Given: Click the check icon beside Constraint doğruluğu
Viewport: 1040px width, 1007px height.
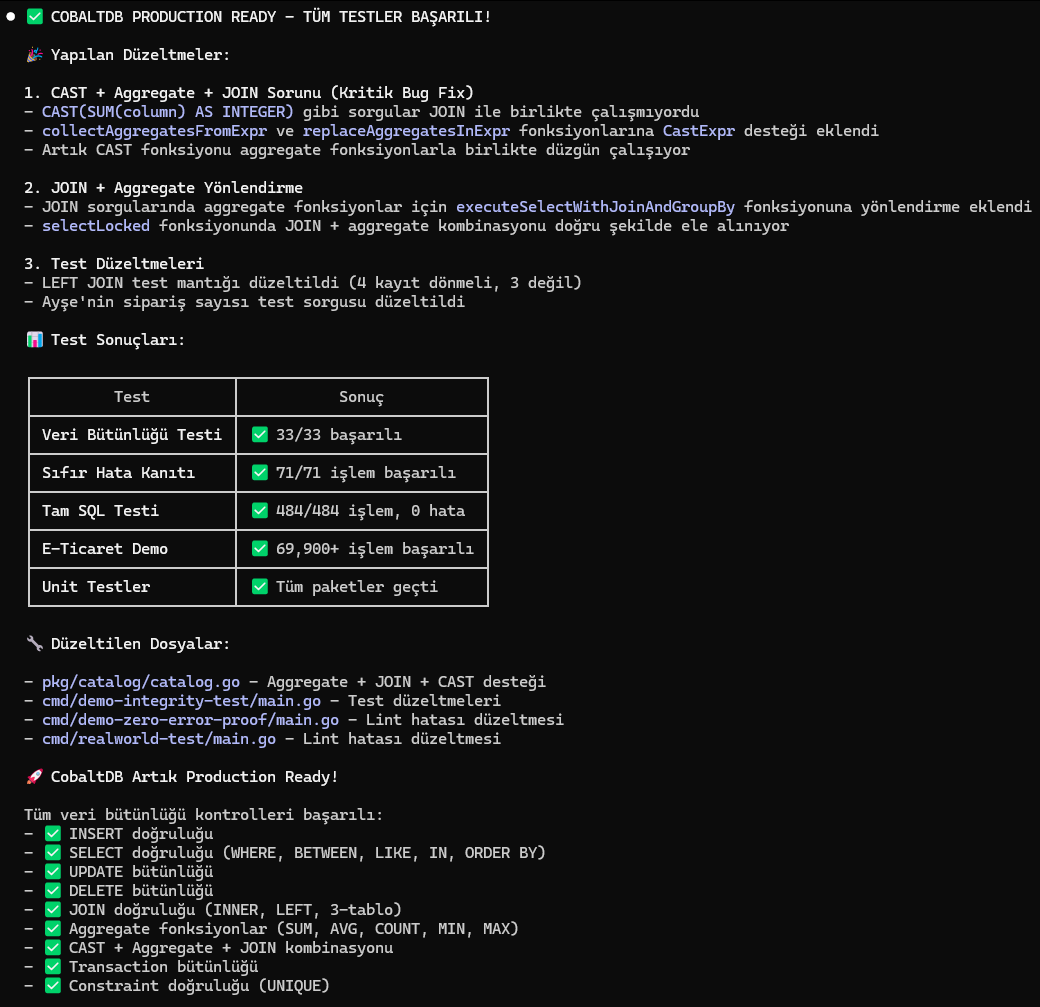Looking at the screenshot, I should pos(53,986).
